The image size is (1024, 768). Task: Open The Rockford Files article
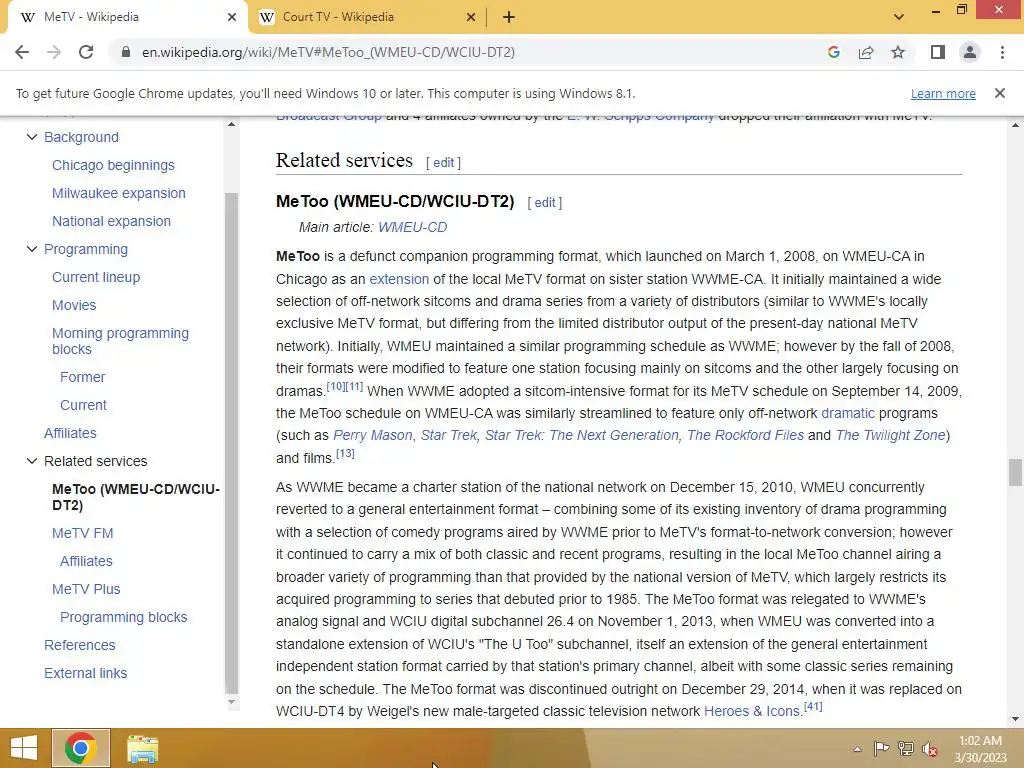click(x=745, y=436)
